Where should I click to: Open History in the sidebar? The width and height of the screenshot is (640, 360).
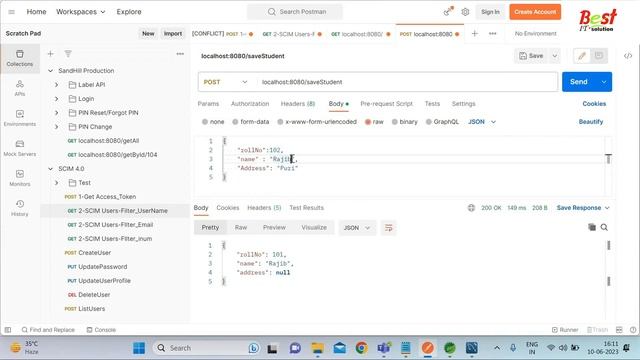point(20,208)
